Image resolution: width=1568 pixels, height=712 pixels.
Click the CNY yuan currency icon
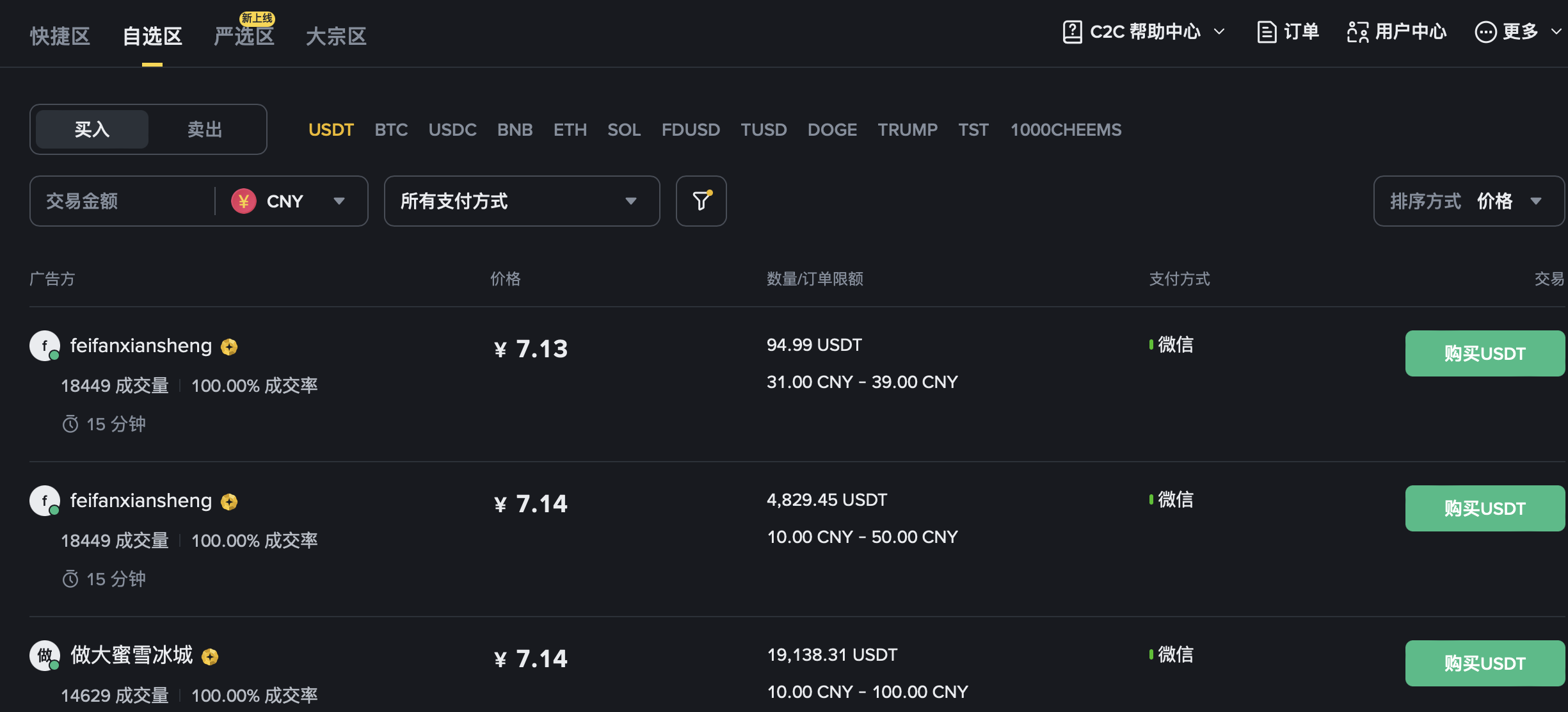tap(244, 201)
